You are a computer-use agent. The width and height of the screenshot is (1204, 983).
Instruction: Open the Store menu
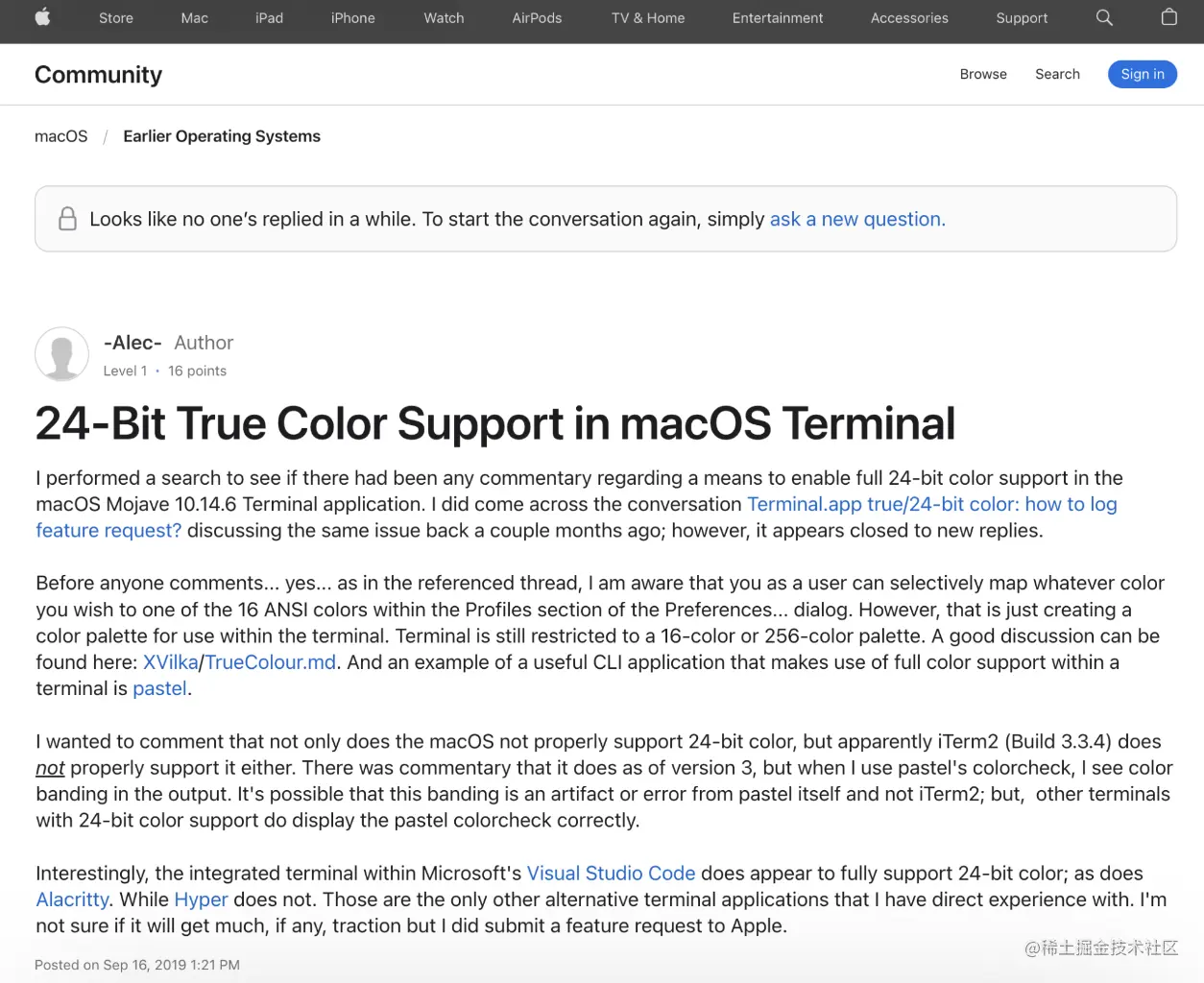point(116,18)
